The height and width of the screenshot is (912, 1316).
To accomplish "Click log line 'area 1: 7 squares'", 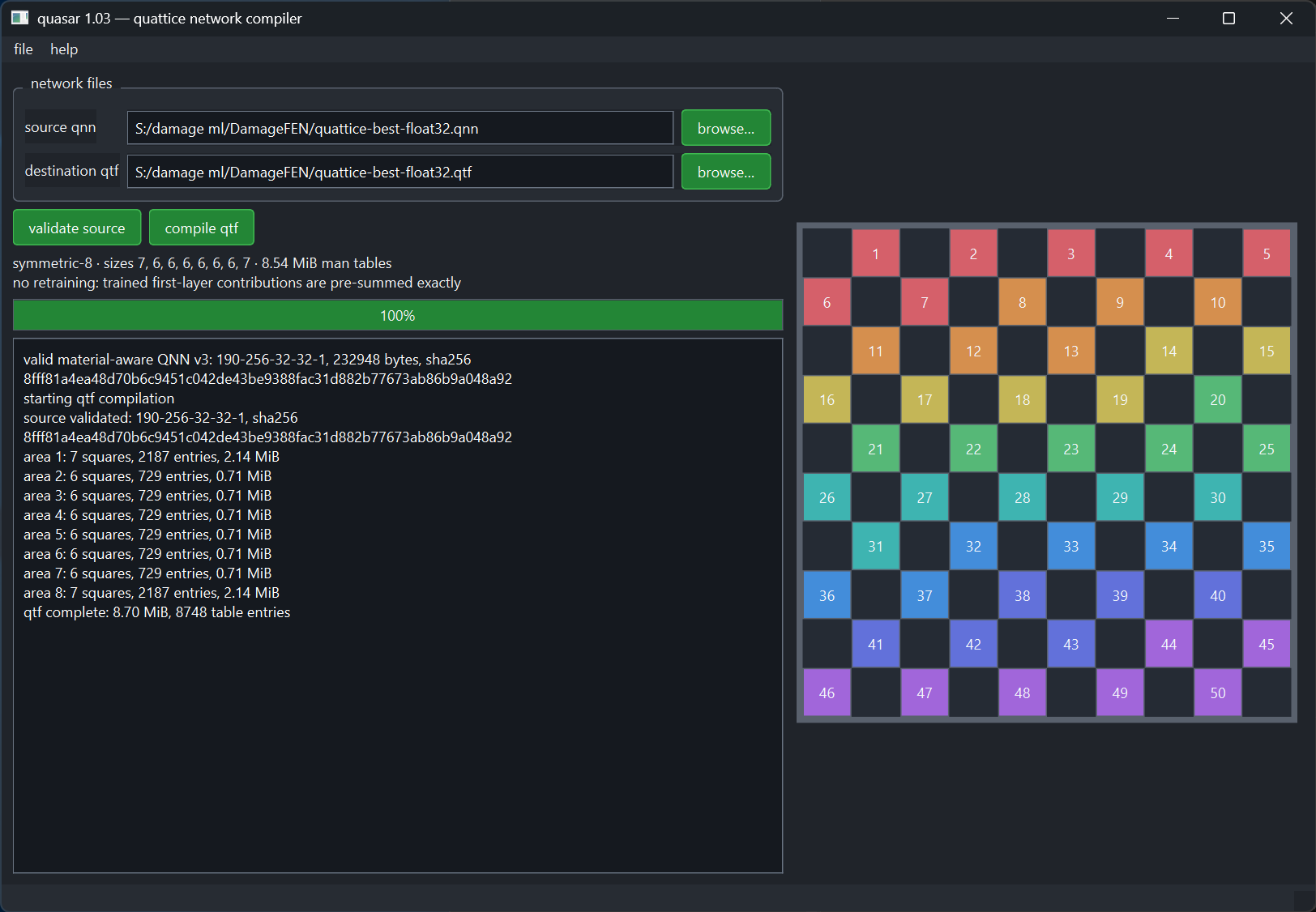I will 152,457.
